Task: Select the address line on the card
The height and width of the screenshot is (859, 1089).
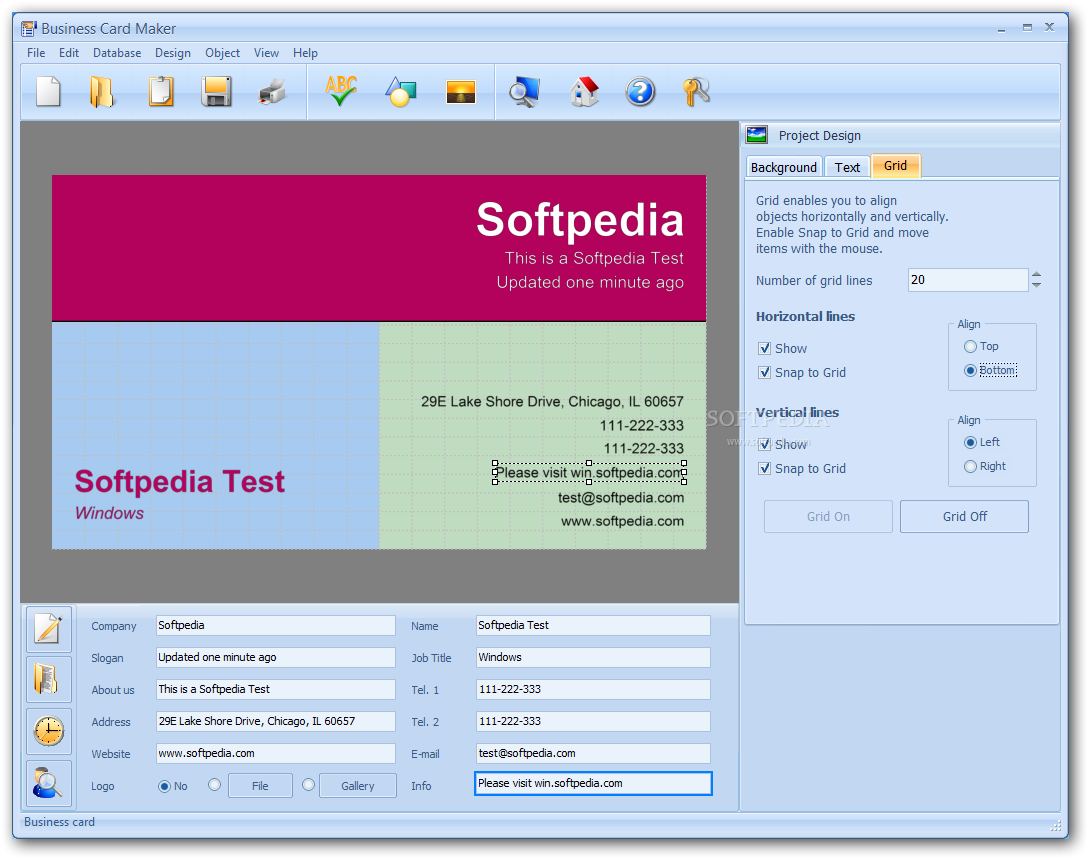Action: [552, 401]
